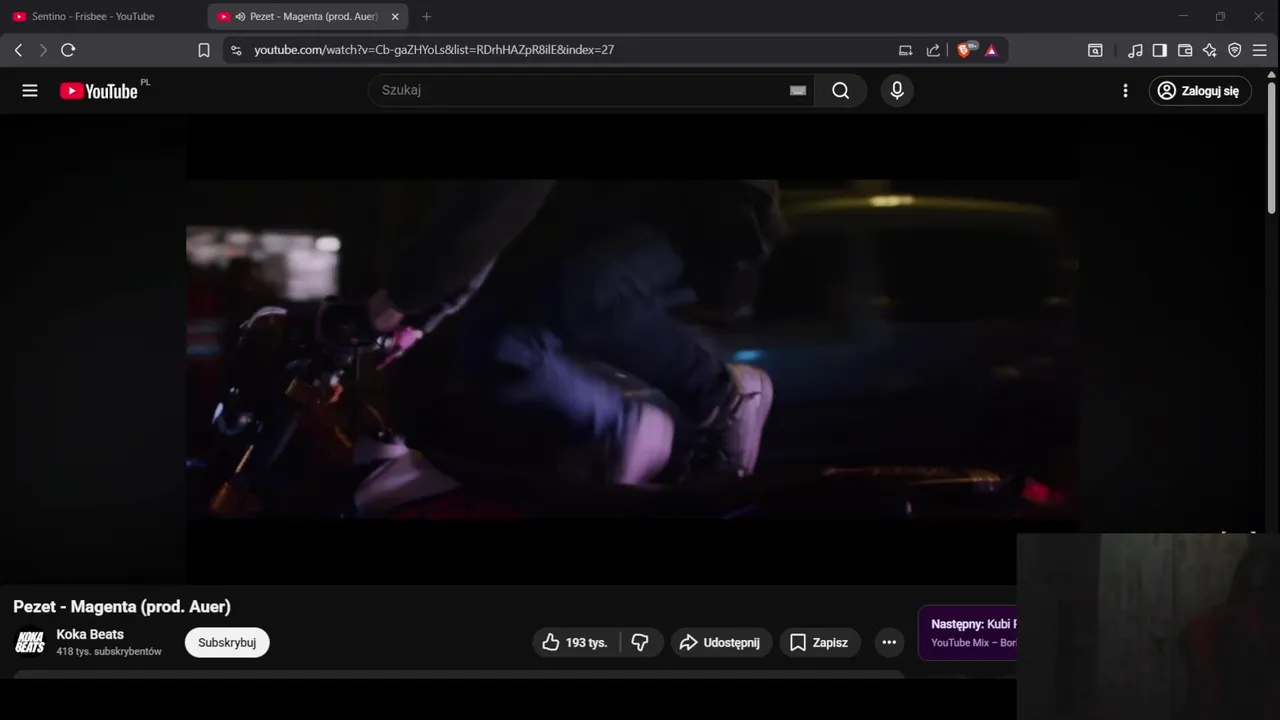Save video with the Zapisz button

click(x=820, y=643)
